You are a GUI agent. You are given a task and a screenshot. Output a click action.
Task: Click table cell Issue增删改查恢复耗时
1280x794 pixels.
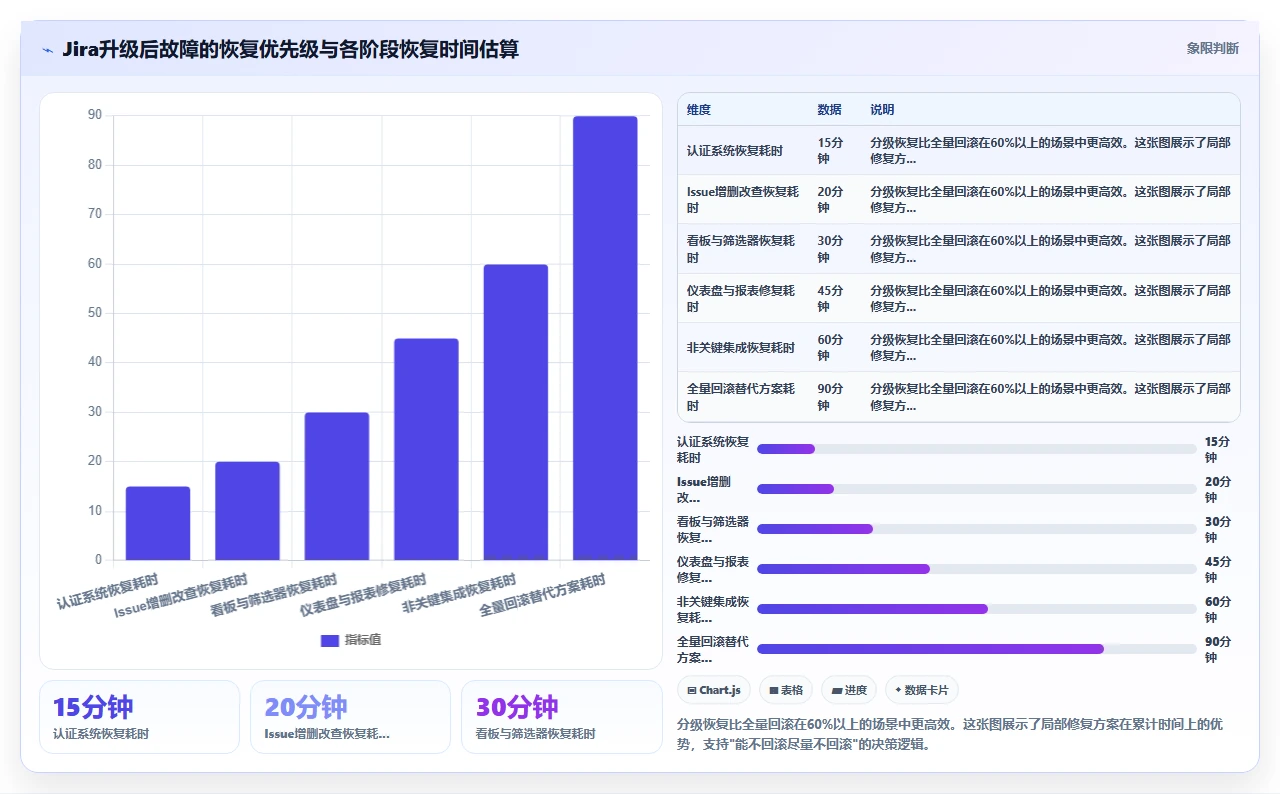click(742, 200)
